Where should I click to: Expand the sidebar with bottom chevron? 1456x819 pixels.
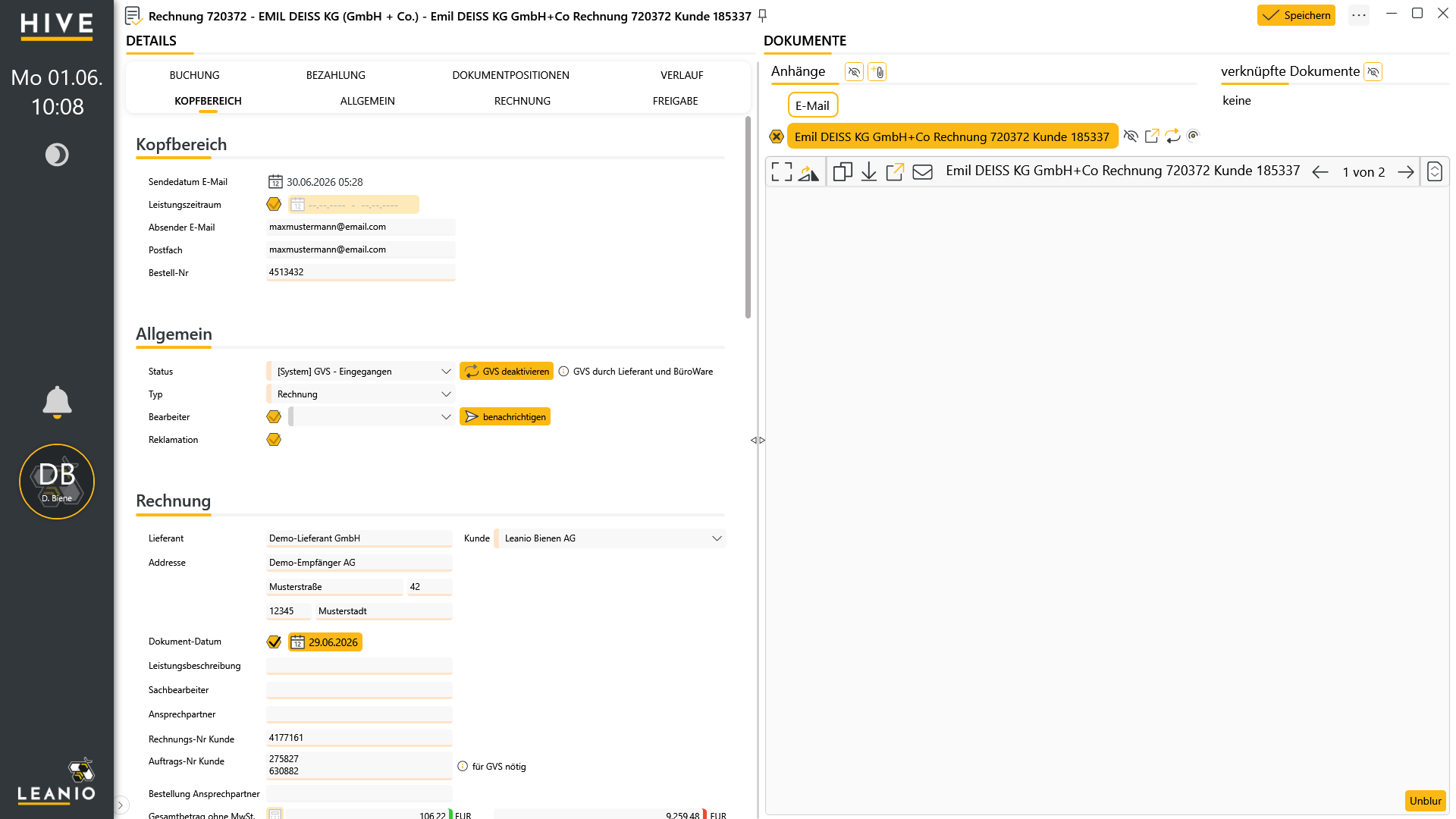(121, 805)
